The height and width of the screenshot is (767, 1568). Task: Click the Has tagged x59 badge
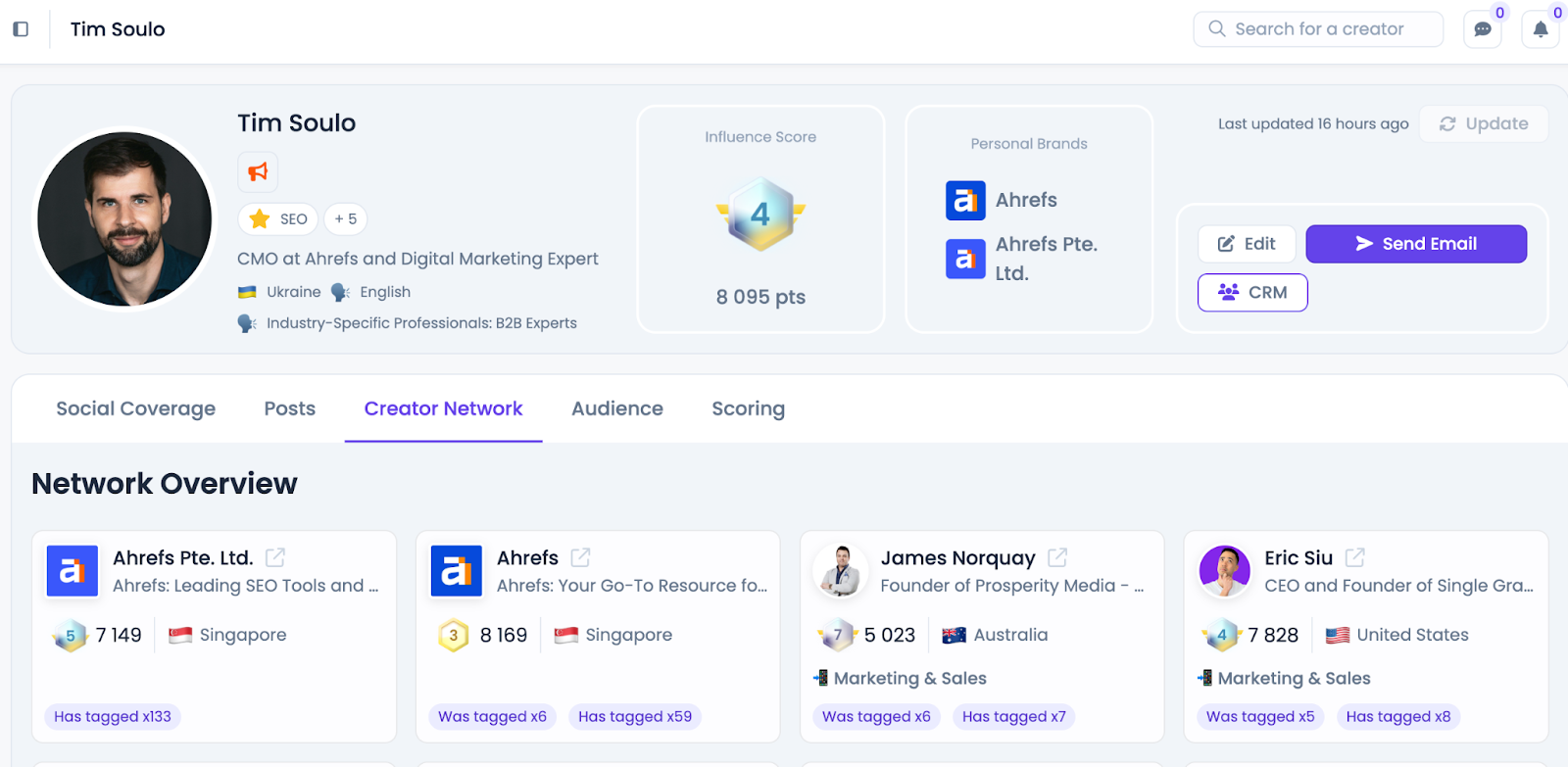pyautogui.click(x=635, y=717)
